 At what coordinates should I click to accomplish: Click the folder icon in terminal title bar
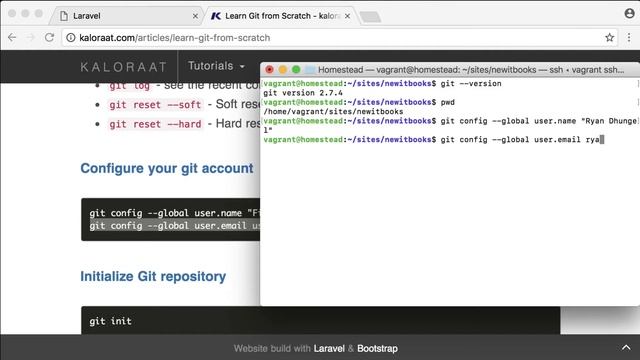click(310, 70)
